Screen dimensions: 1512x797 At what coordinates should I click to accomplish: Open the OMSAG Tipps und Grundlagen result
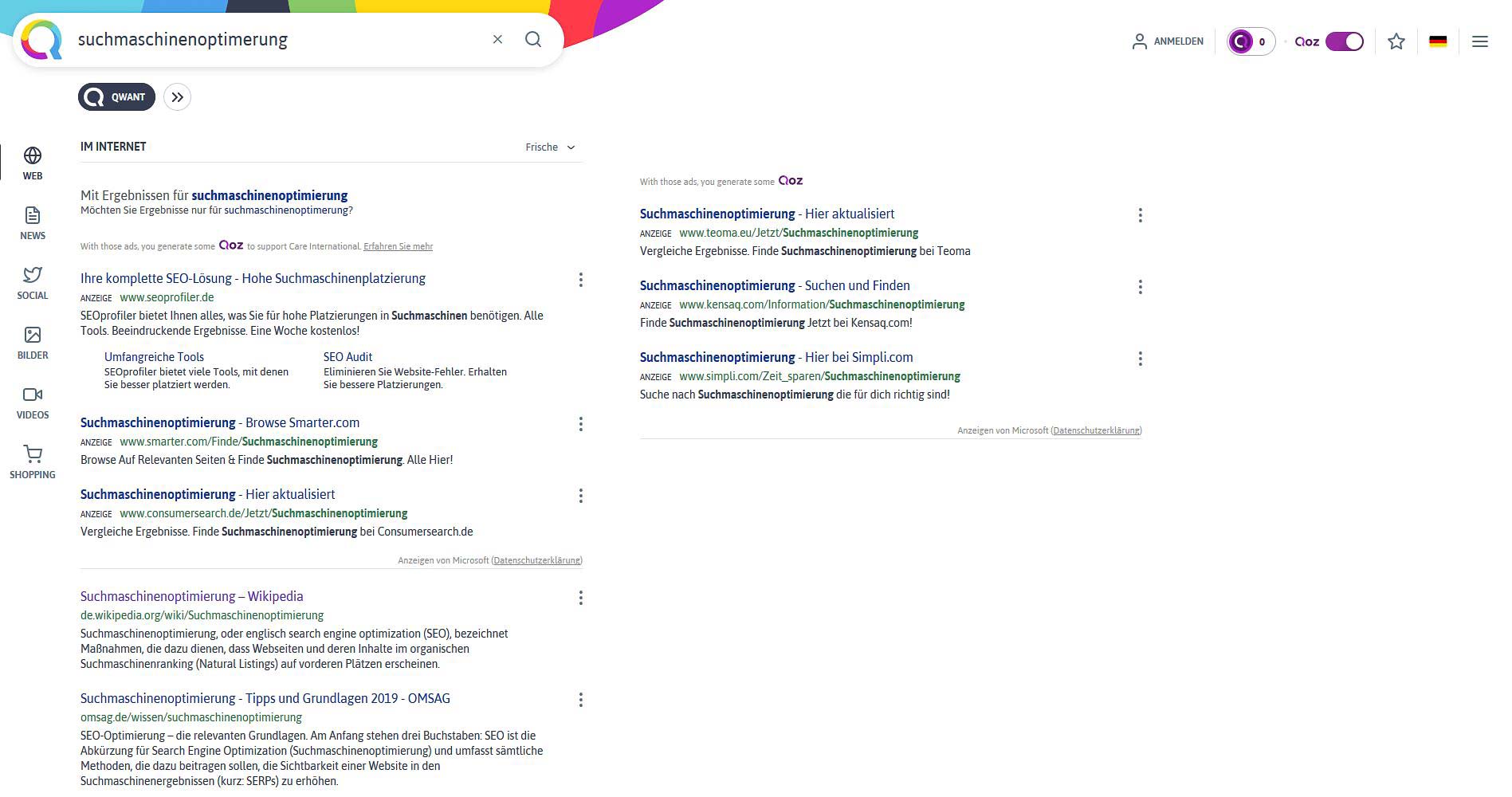point(265,698)
